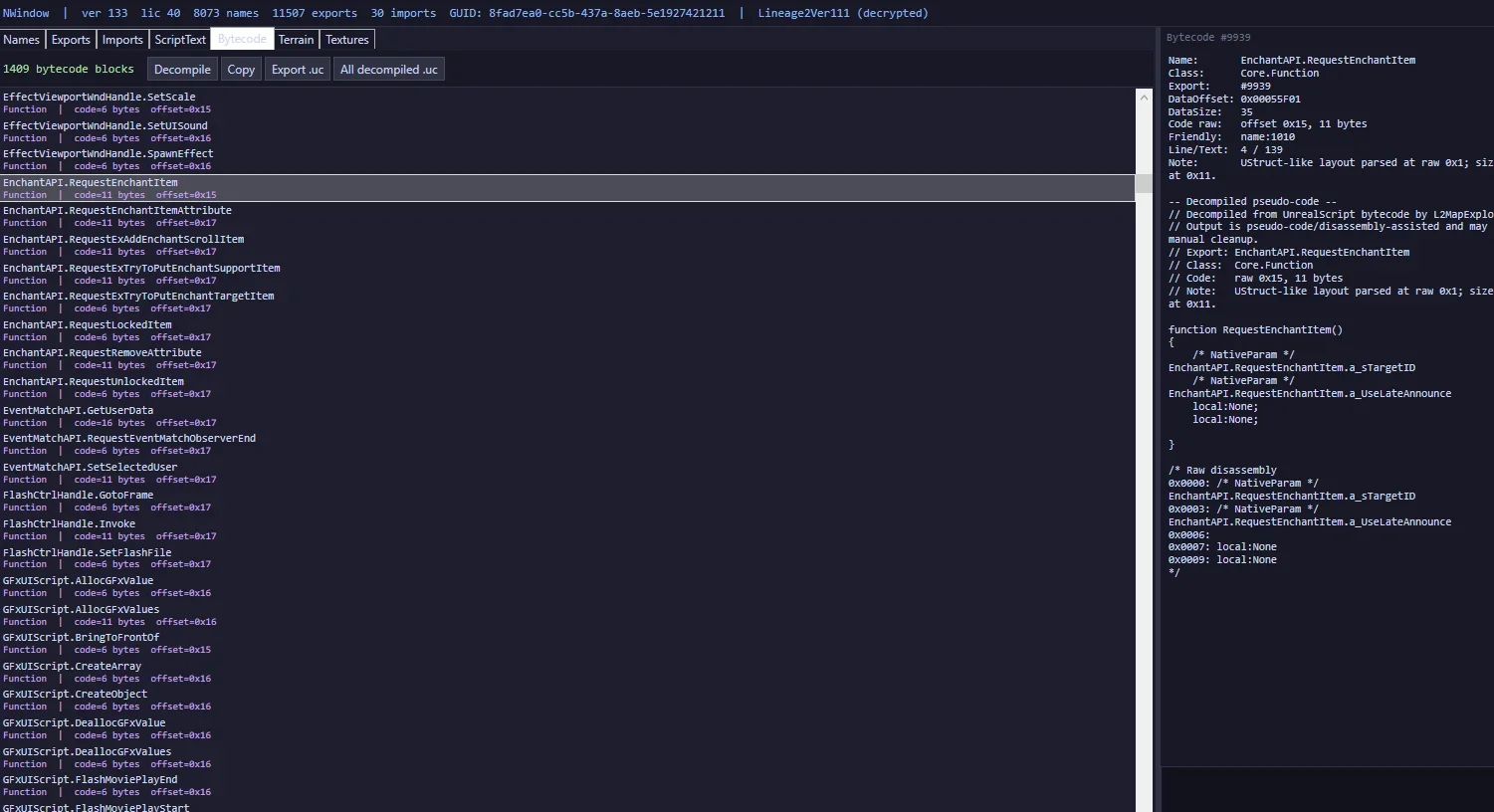
Task: Select GFxUIScript.CreateObject row
Action: click(x=567, y=701)
